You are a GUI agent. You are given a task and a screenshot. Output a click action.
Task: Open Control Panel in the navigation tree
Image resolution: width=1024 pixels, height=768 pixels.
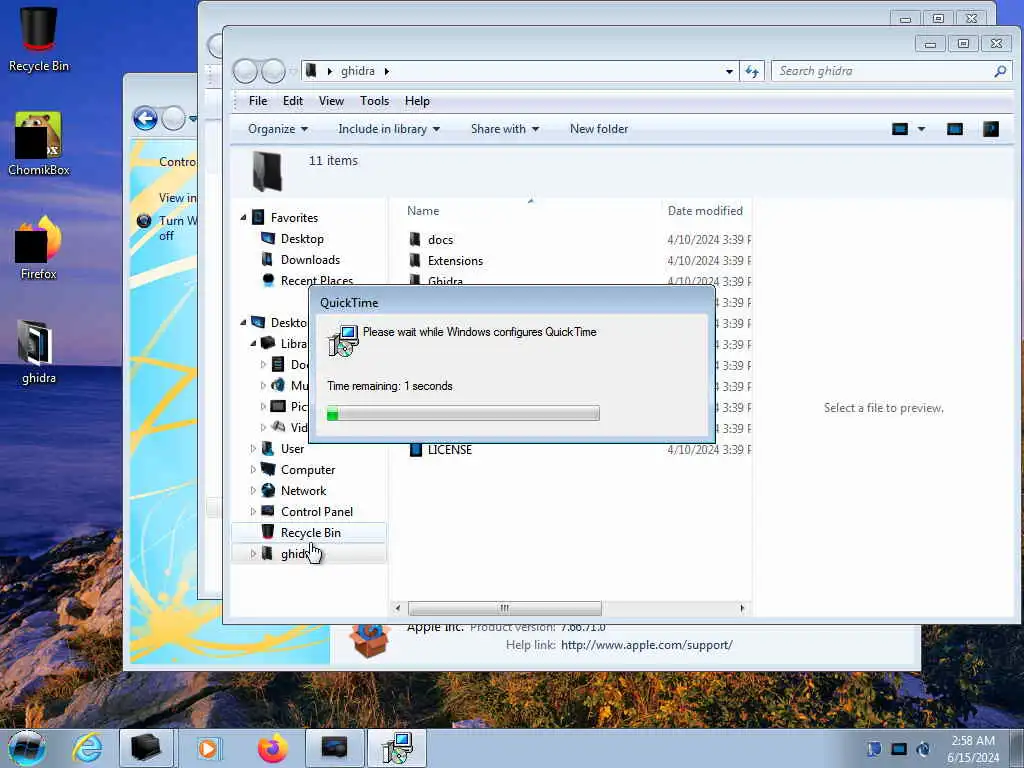(317, 511)
